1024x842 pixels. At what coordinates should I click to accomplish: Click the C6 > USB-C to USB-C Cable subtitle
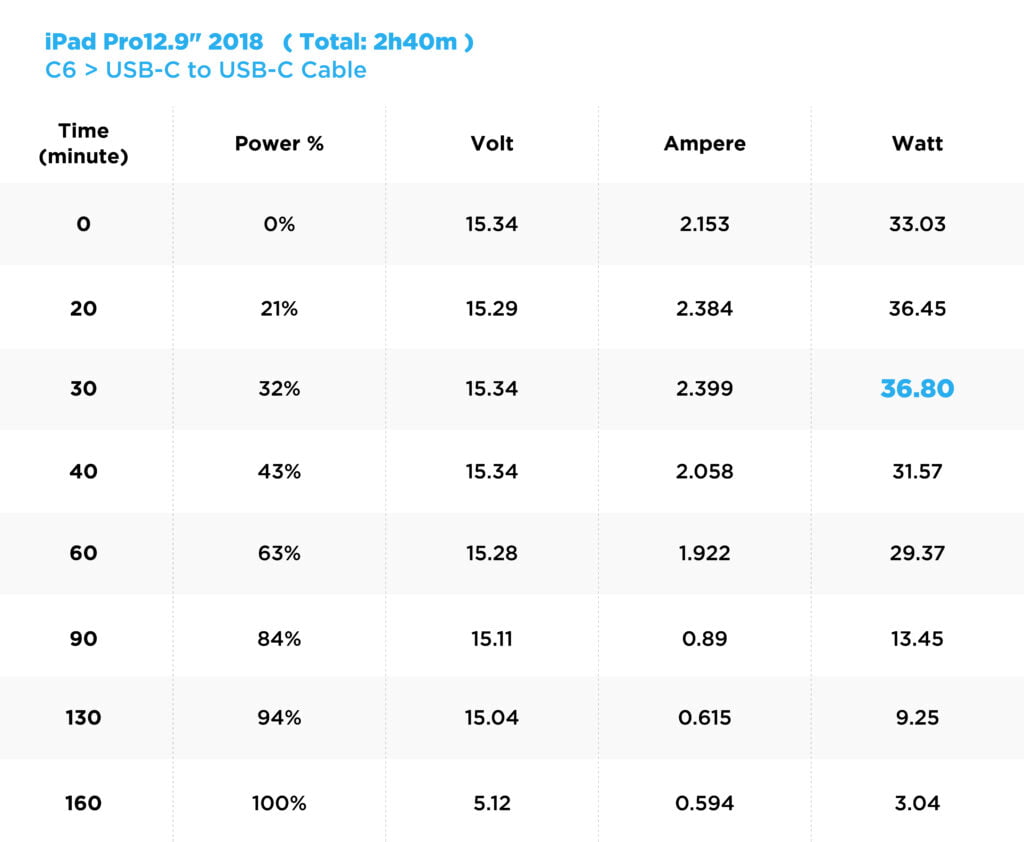(x=206, y=70)
